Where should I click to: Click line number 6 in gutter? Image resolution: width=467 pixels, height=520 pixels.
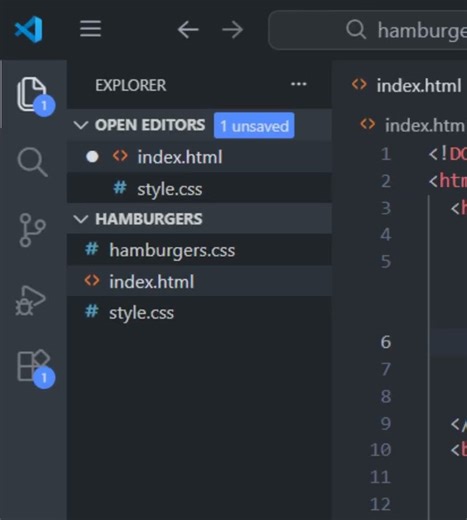point(386,342)
